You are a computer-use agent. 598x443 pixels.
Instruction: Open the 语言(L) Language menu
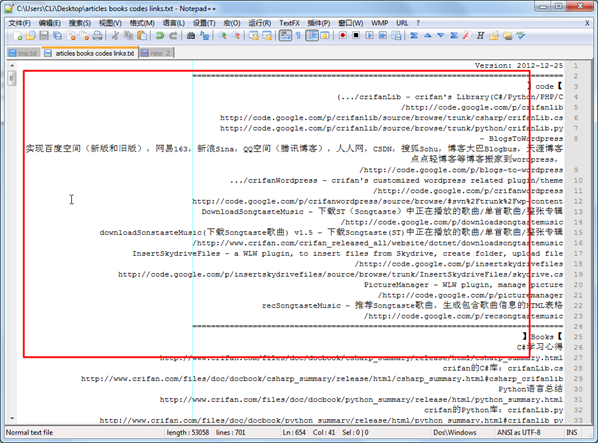174,23
